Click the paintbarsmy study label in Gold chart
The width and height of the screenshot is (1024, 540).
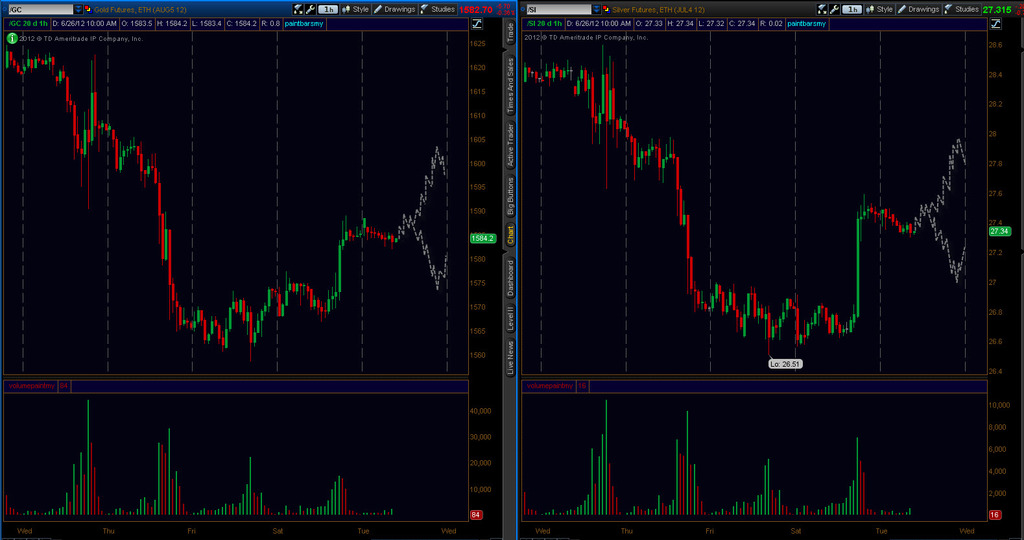coord(304,24)
